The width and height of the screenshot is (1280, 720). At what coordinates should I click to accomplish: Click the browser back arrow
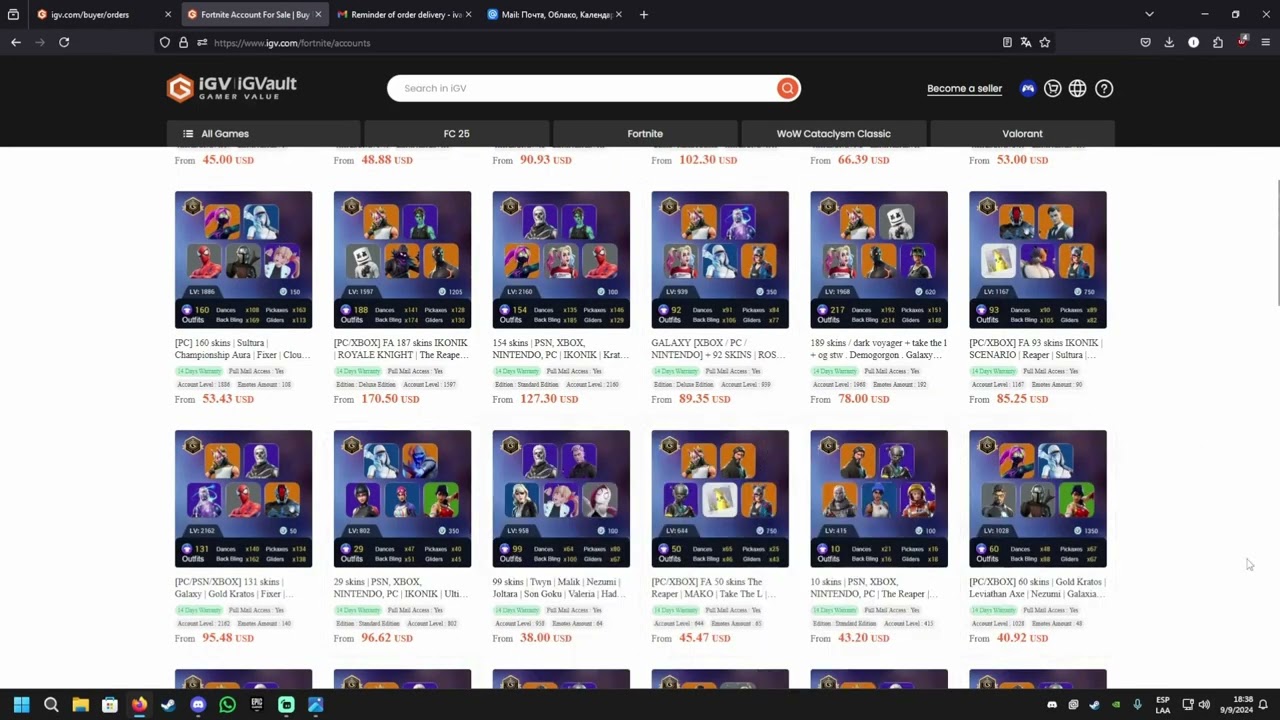click(16, 42)
